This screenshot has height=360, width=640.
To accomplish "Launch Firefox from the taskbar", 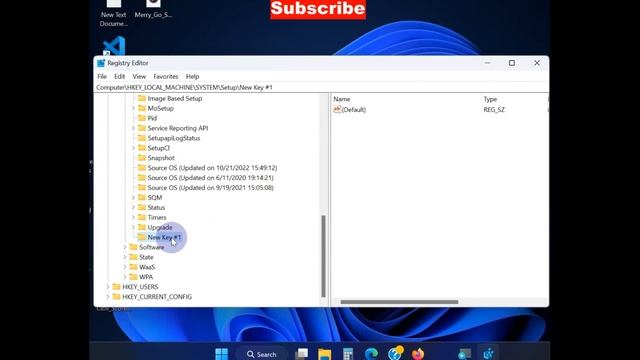I will point(418,354).
